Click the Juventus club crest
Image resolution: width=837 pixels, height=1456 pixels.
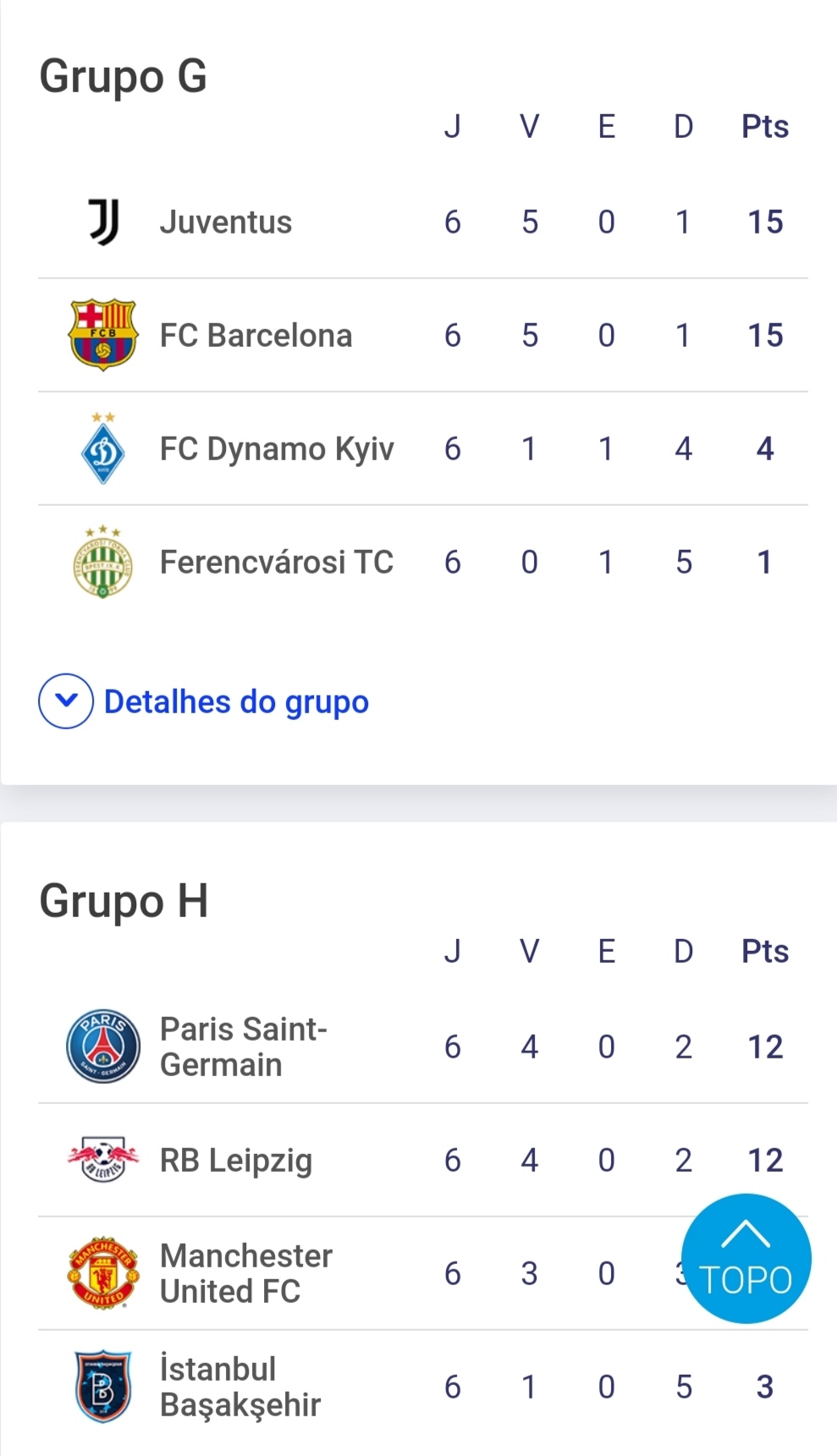click(x=103, y=223)
